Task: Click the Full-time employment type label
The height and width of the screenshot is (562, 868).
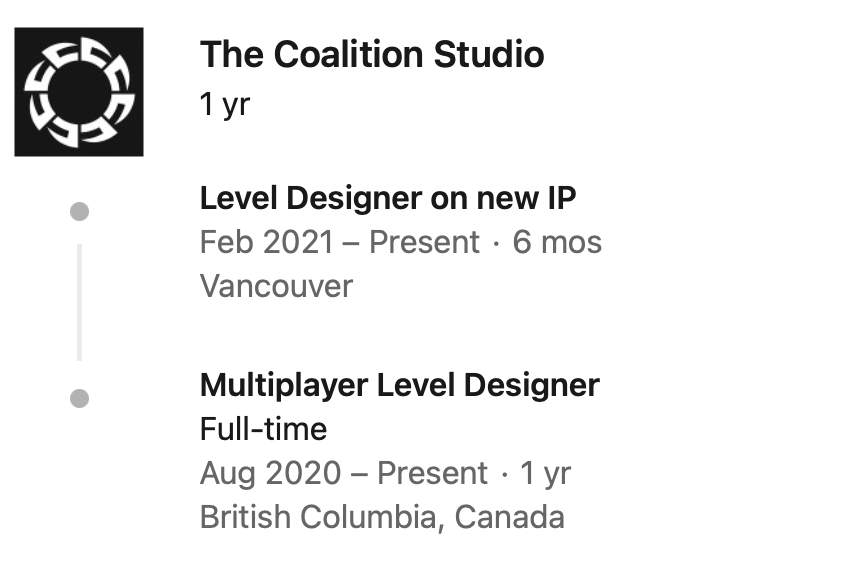Action: (263, 430)
